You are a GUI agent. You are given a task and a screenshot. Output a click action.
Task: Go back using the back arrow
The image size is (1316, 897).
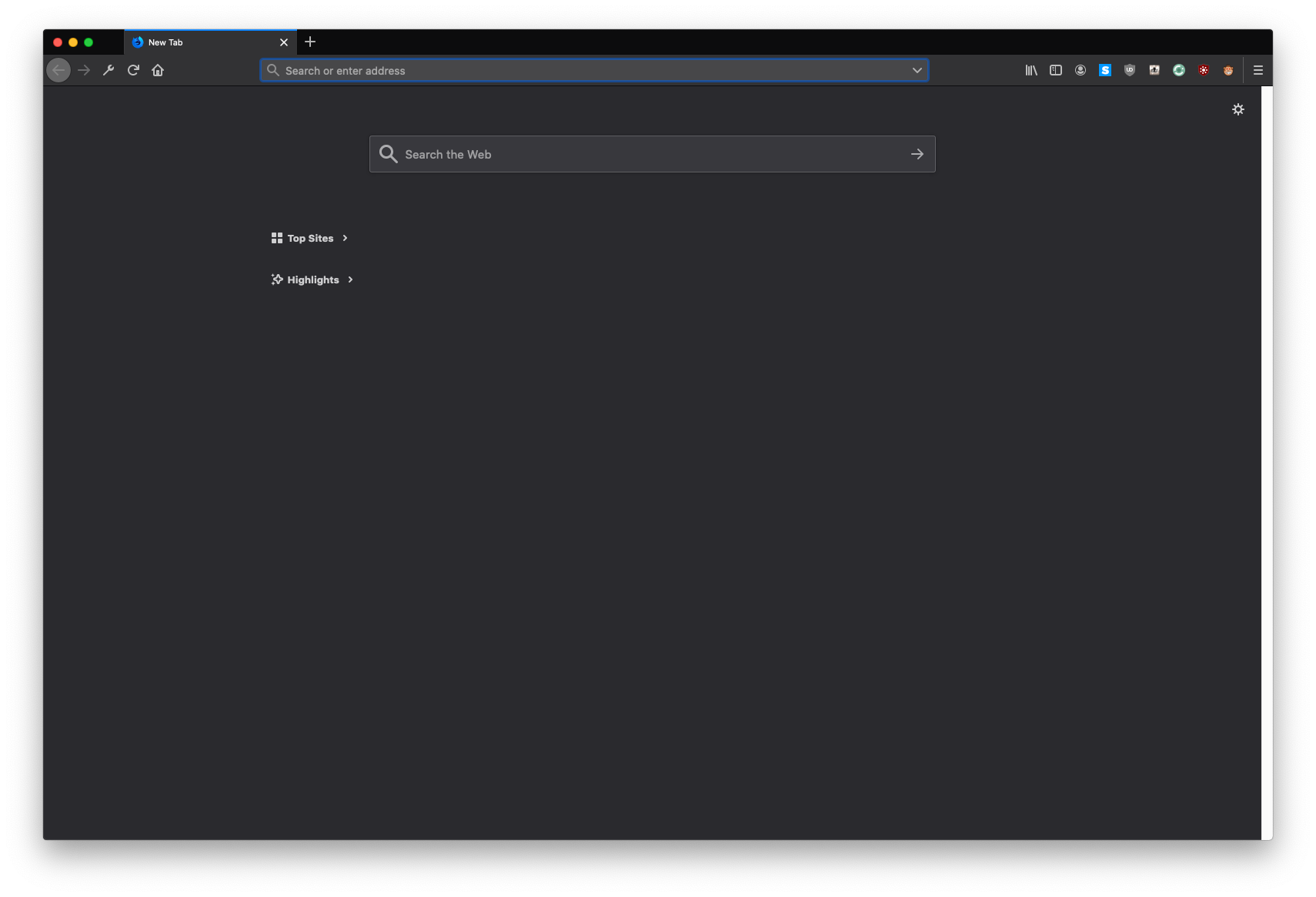58,70
